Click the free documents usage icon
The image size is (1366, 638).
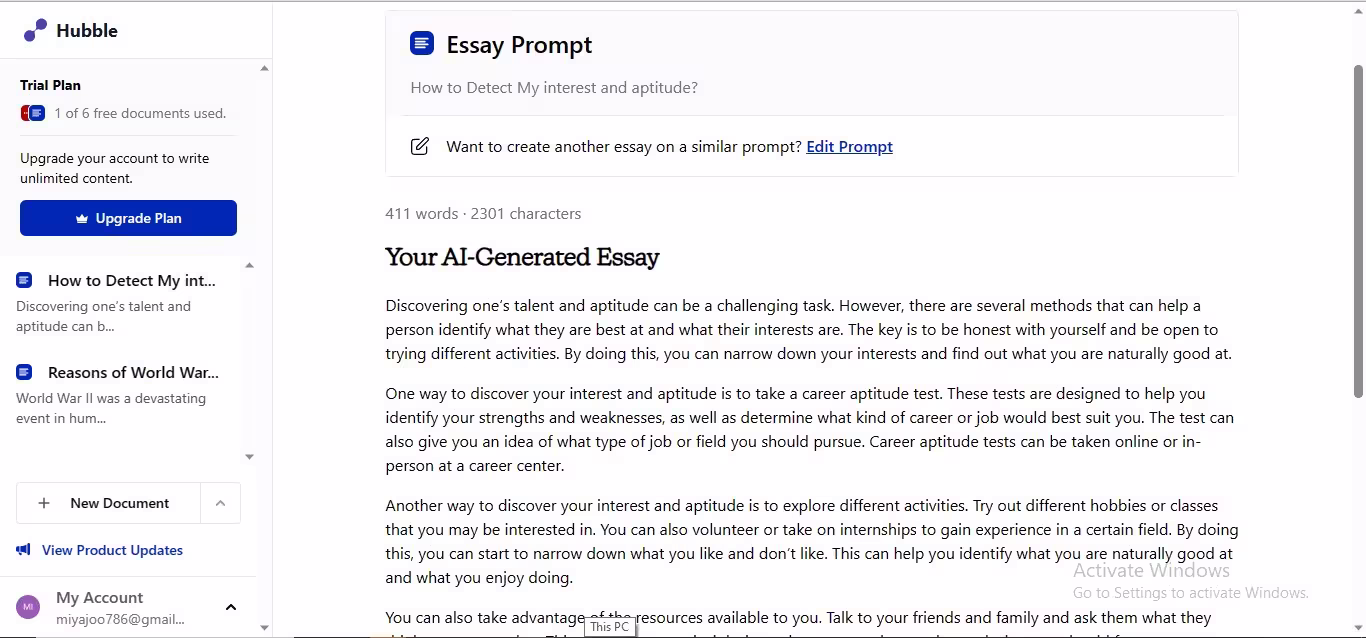[33, 113]
